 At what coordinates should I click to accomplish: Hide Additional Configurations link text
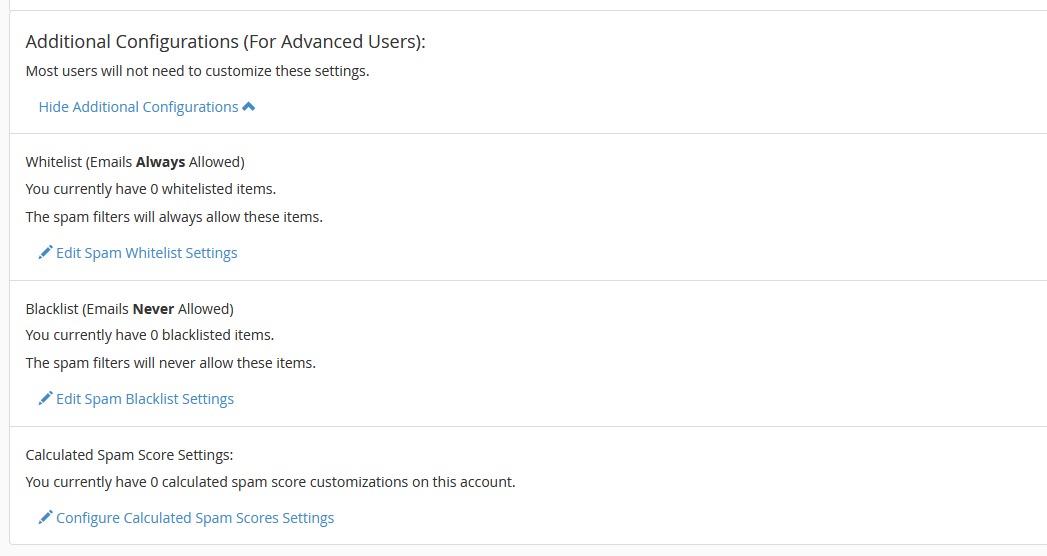pos(138,107)
